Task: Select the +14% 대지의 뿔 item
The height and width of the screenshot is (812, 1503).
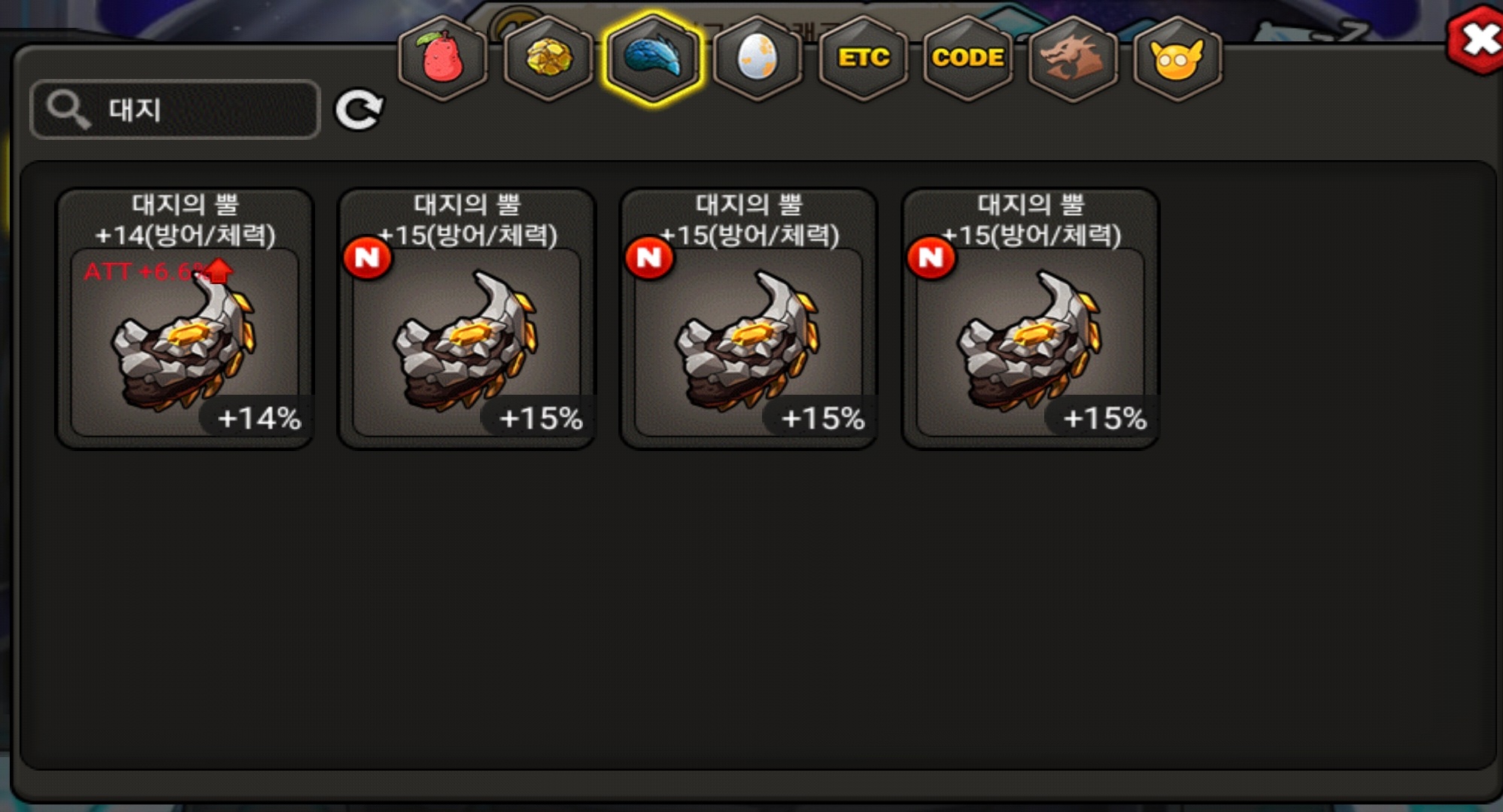Action: coord(185,319)
